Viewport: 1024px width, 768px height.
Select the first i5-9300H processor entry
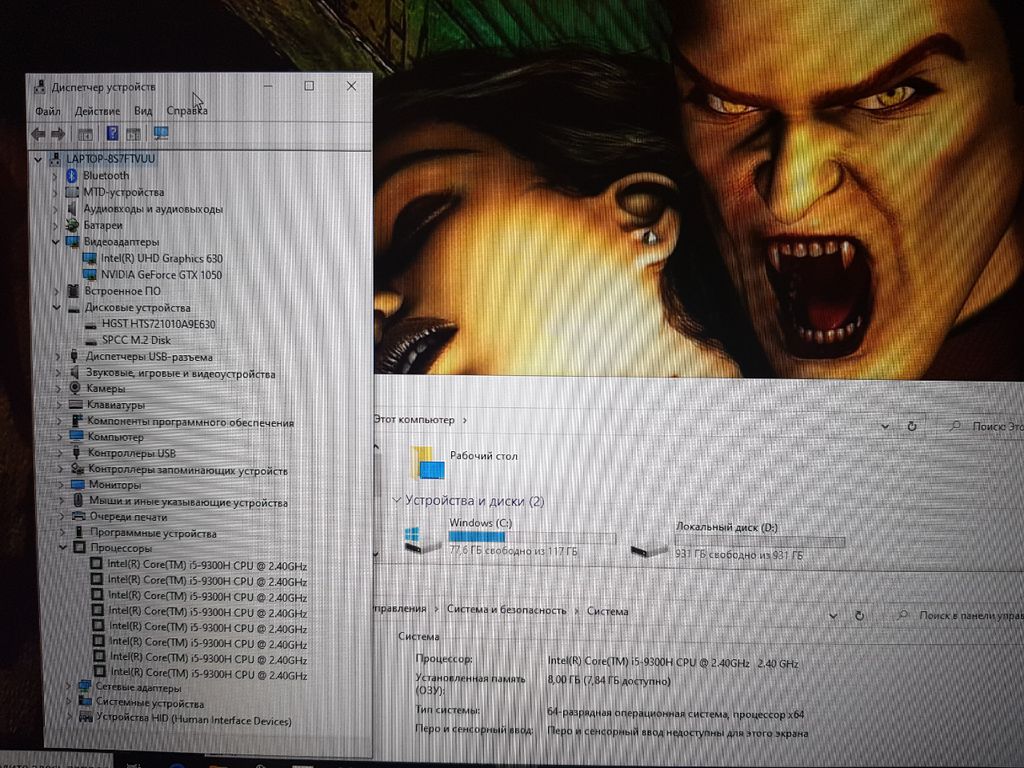(x=207, y=565)
